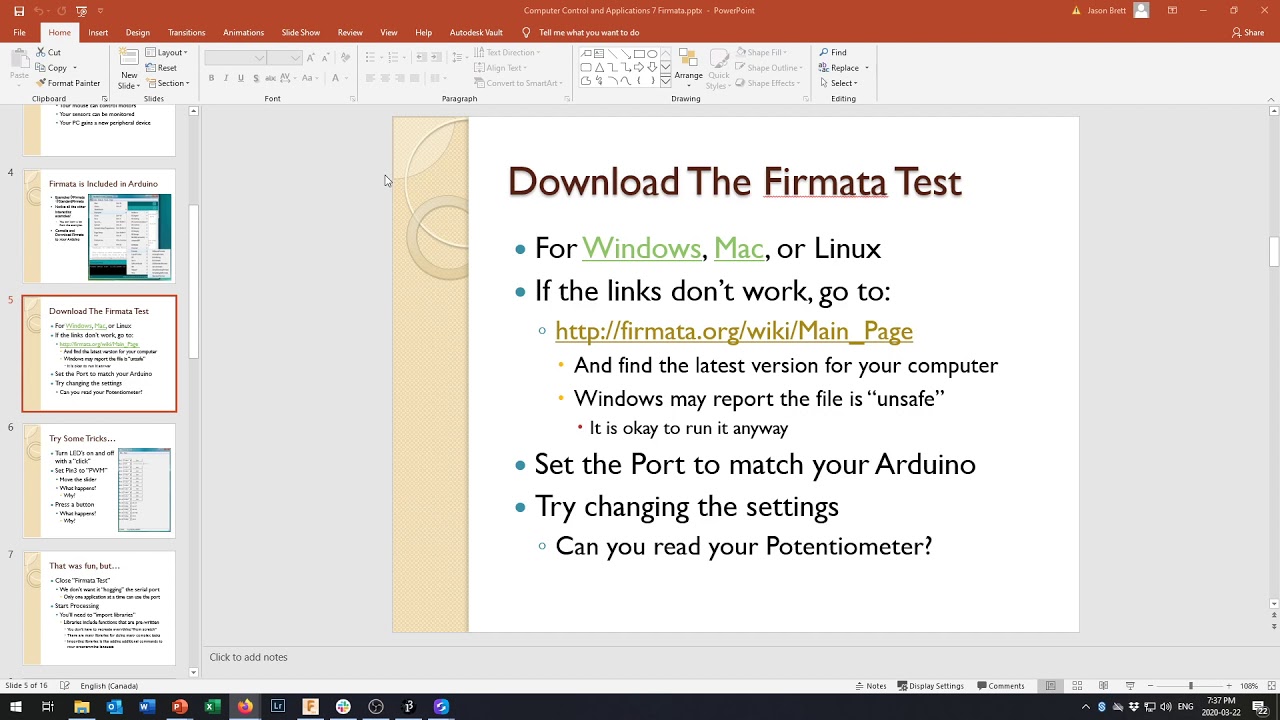The height and width of the screenshot is (720, 1280).
Task: Open the Autodesk Vault tab
Action: (x=476, y=32)
